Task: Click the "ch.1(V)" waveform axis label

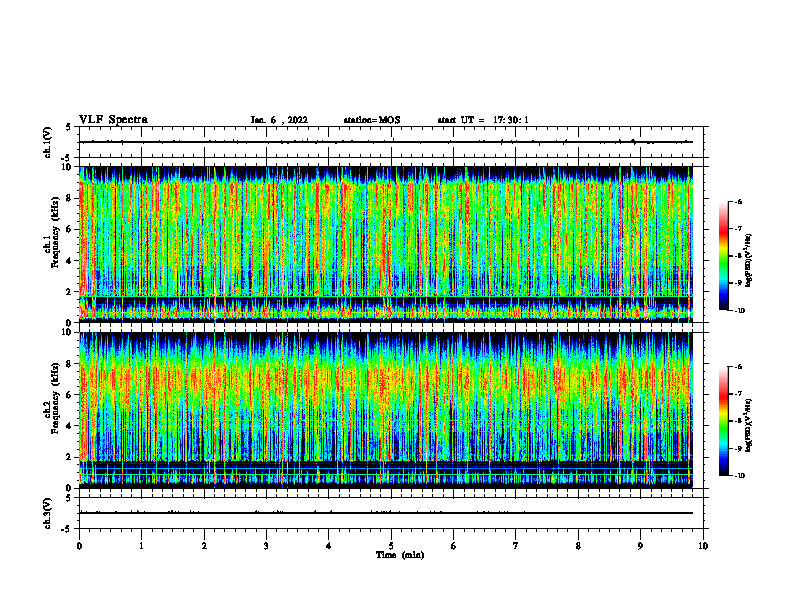Action: [47, 142]
